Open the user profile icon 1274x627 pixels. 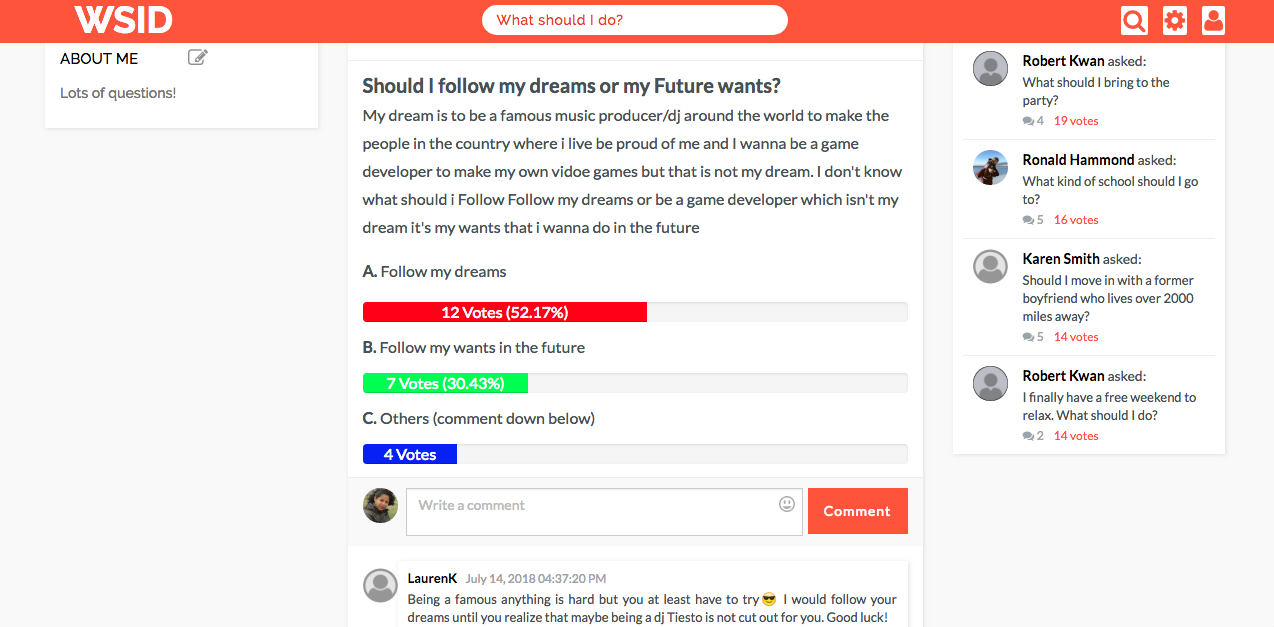[1213, 20]
